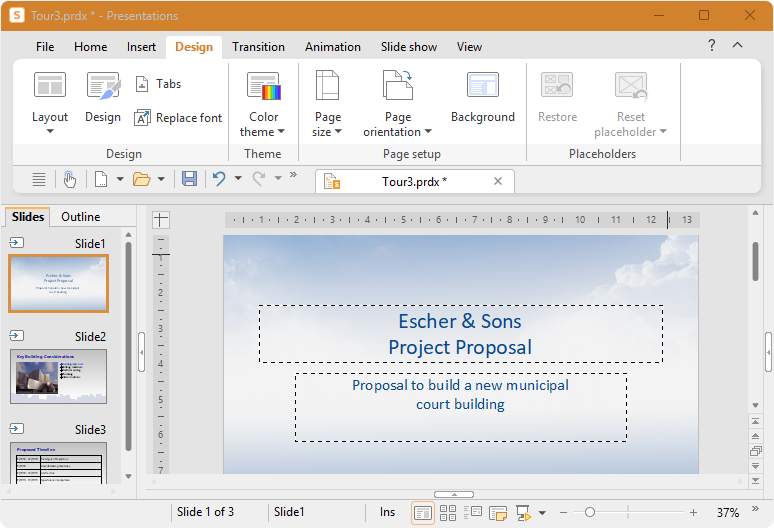Switch to slide sorter view in status bar

(448, 513)
